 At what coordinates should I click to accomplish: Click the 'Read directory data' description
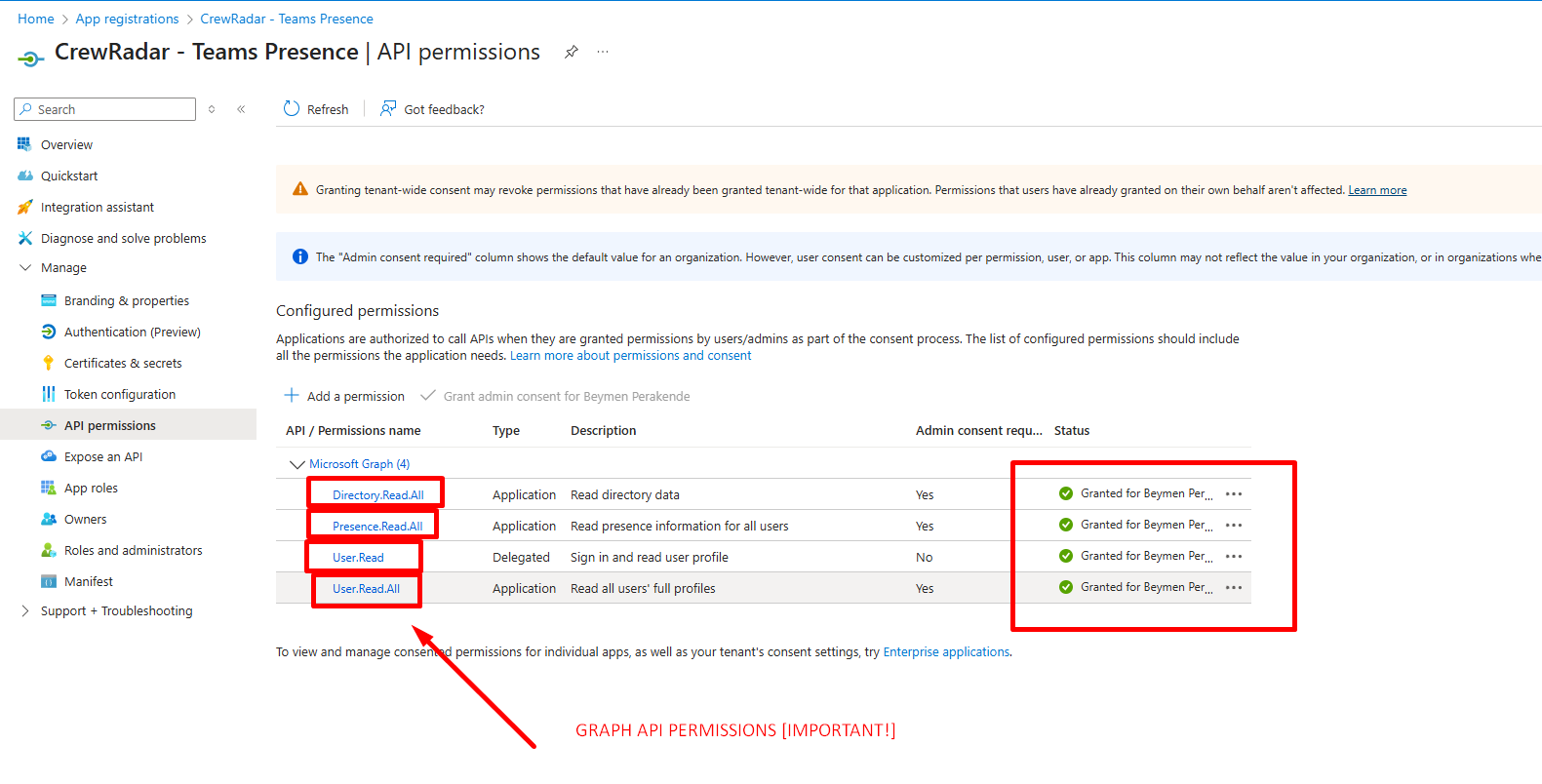[x=625, y=494]
